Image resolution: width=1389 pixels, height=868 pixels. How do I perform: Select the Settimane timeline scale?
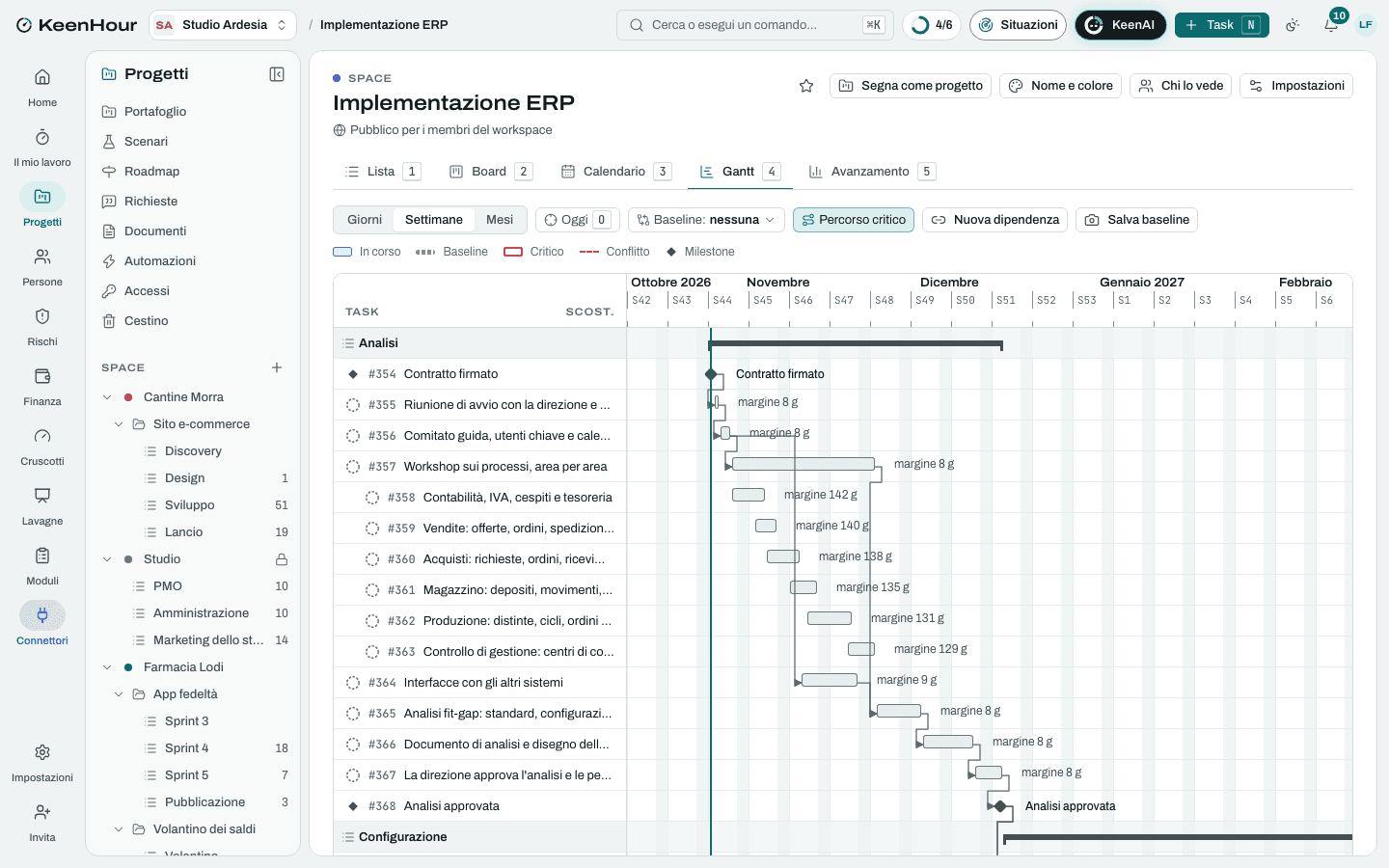(x=434, y=220)
